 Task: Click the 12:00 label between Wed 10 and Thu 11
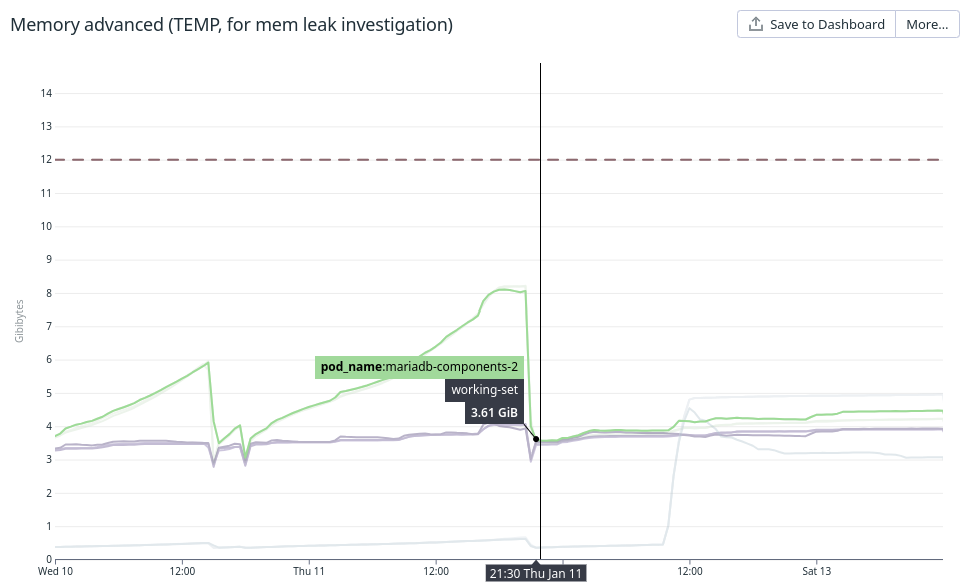pos(182,572)
